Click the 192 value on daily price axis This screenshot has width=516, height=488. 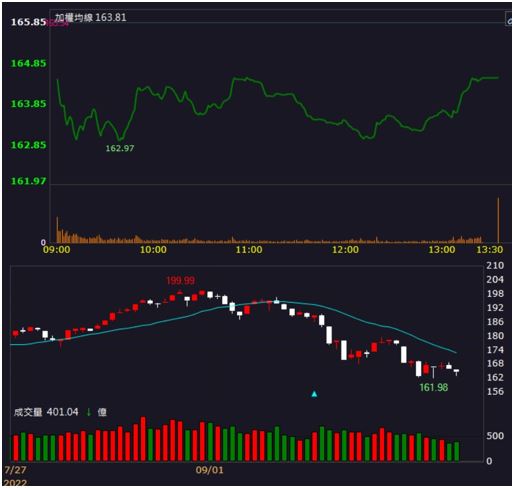pos(495,308)
